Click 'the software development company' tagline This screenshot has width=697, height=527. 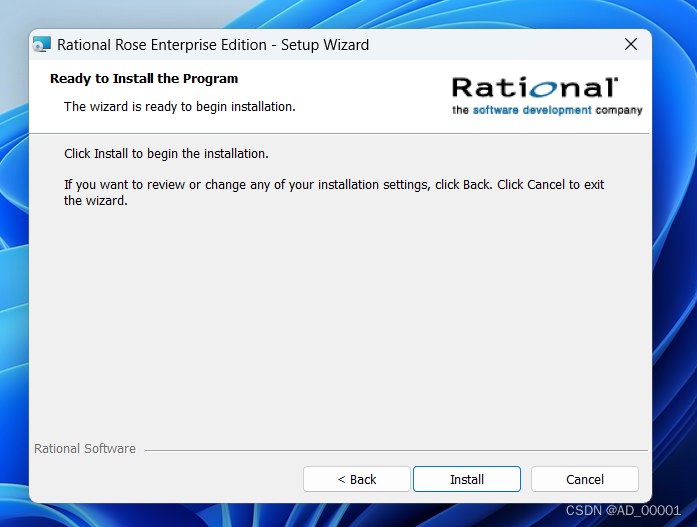click(x=547, y=110)
